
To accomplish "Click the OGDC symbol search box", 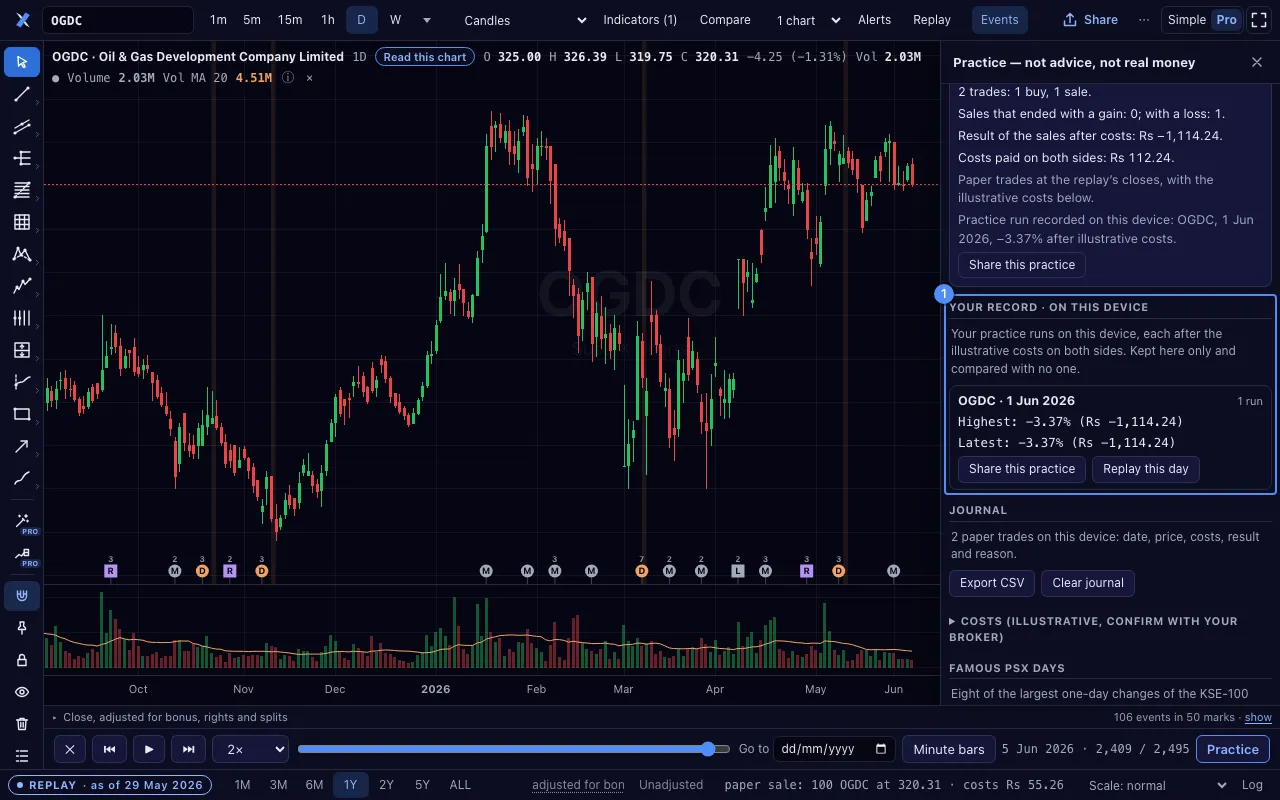I will [118, 20].
